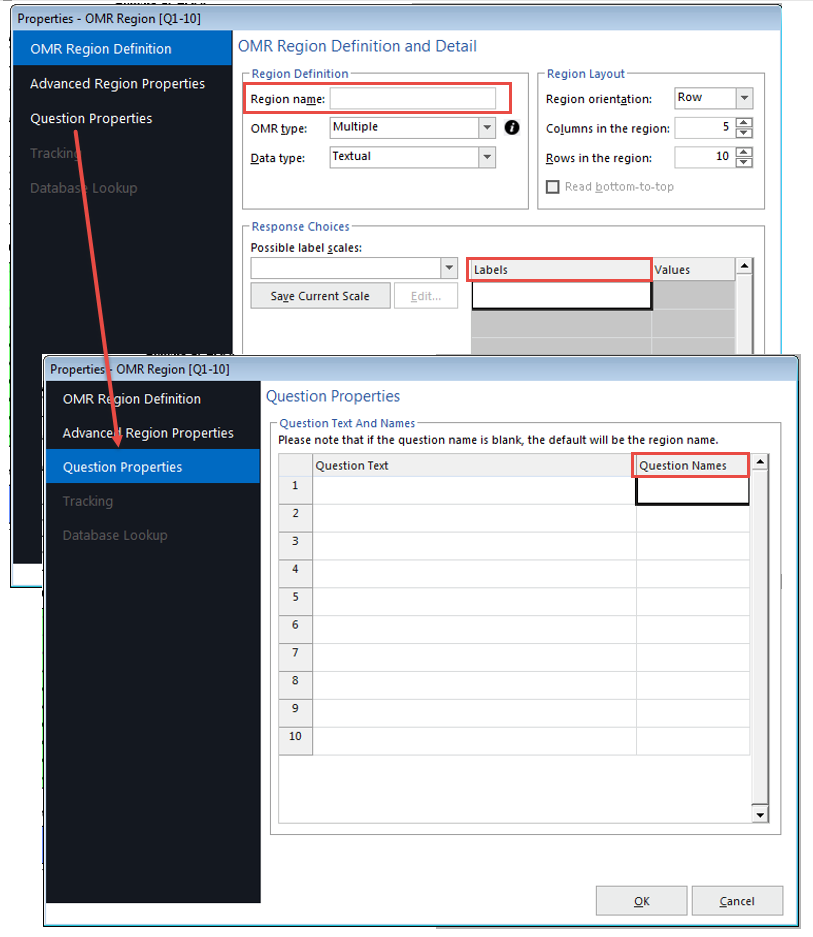This screenshot has height=937, width=813.
Task: Click the first Labels cell
Action: click(x=561, y=295)
